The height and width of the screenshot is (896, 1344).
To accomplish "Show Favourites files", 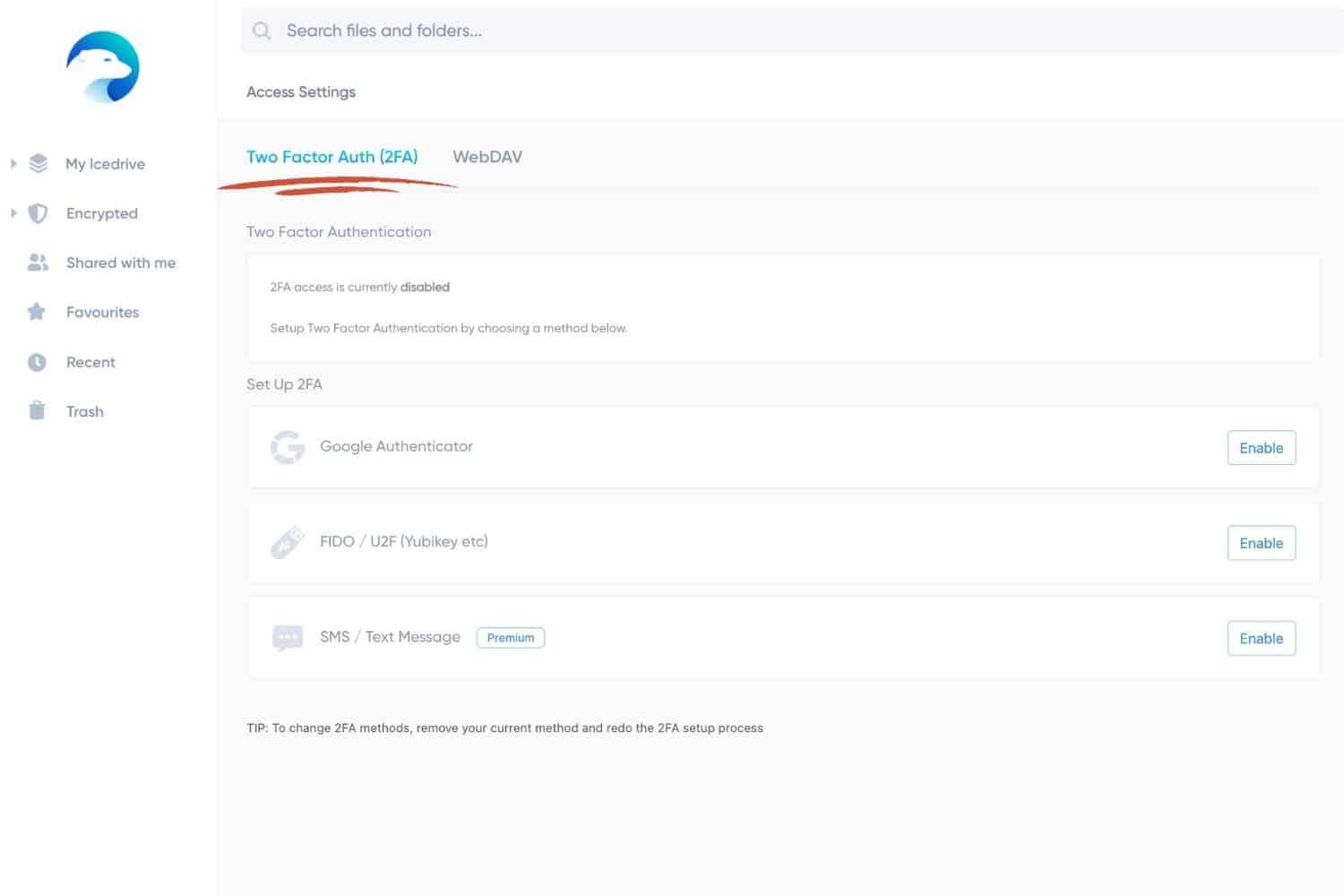I will click(x=102, y=312).
